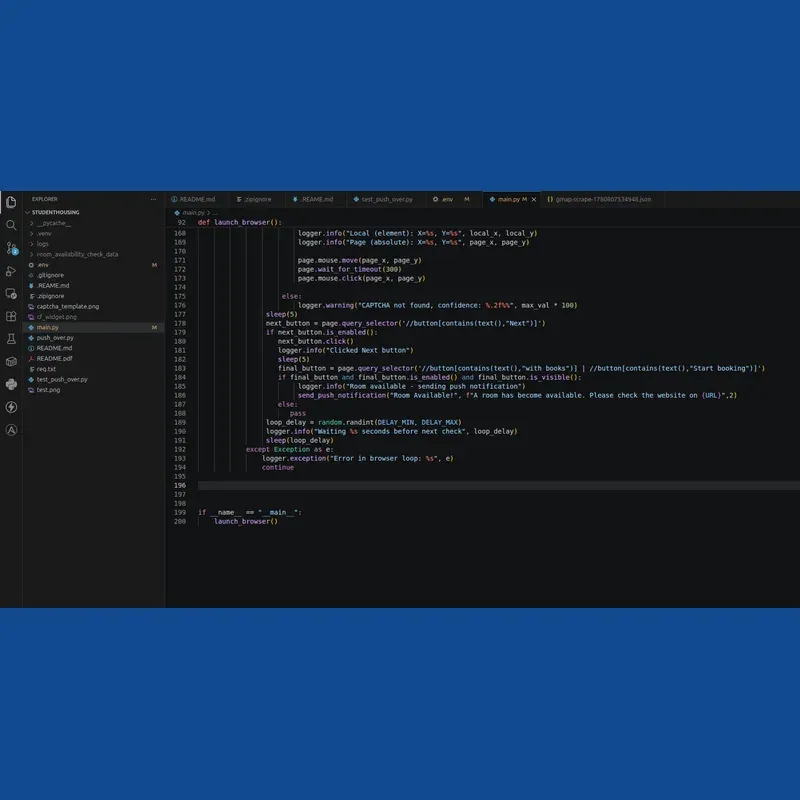Open the Run and Debug view
This screenshot has width=800, height=800.
click(x=11, y=271)
